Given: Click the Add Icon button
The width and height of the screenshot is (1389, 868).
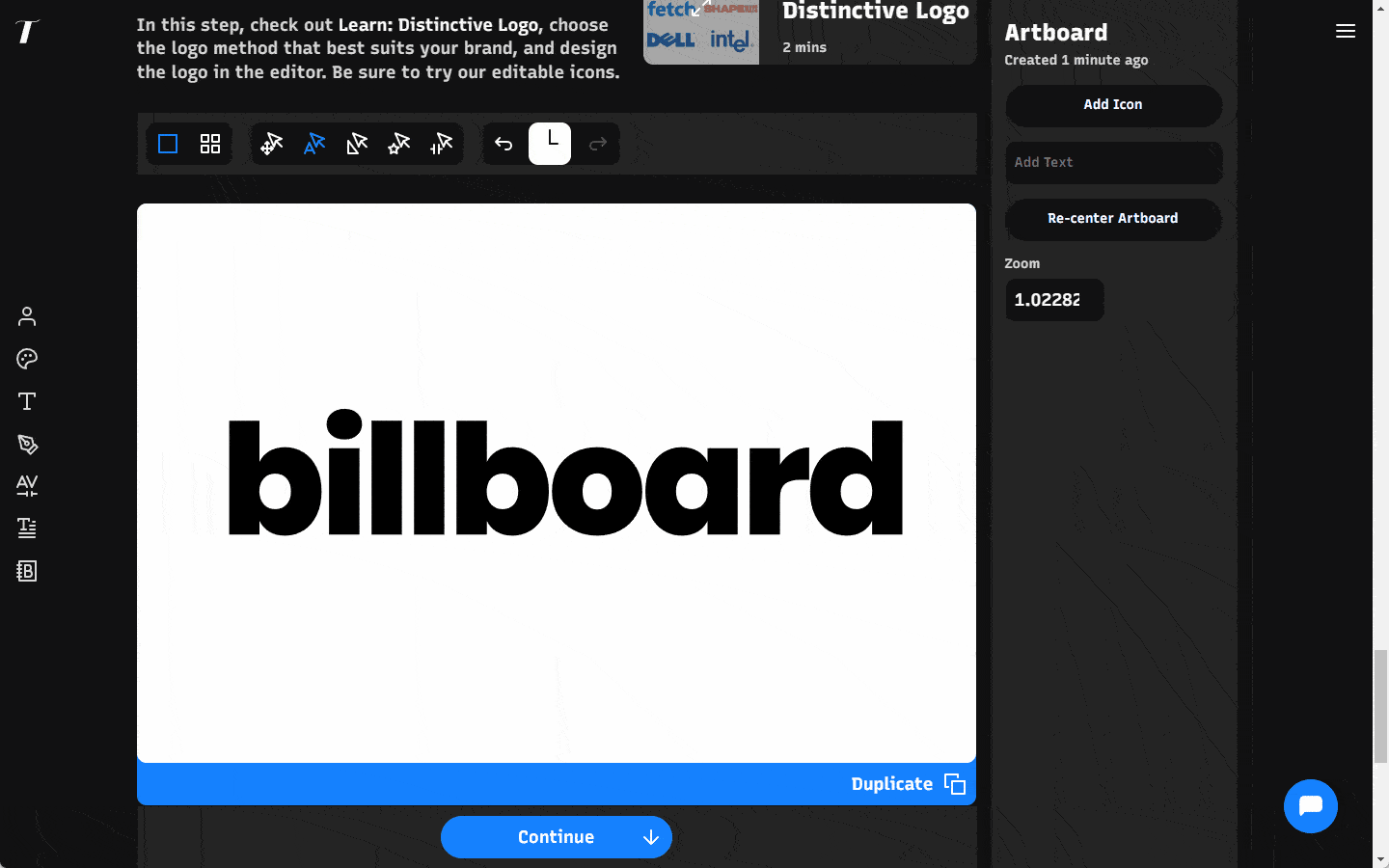Looking at the screenshot, I should tap(1113, 105).
